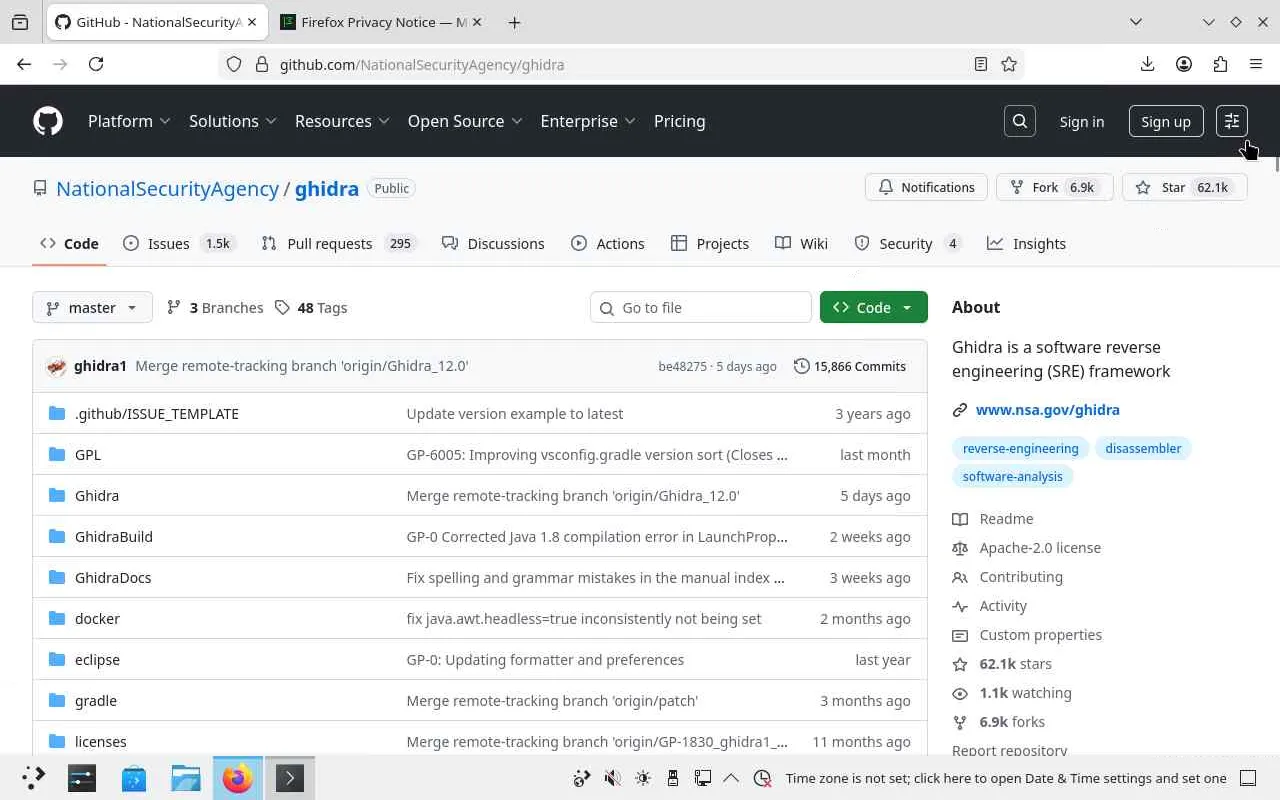
Task: View the 3 Branches list
Action: 215,307
